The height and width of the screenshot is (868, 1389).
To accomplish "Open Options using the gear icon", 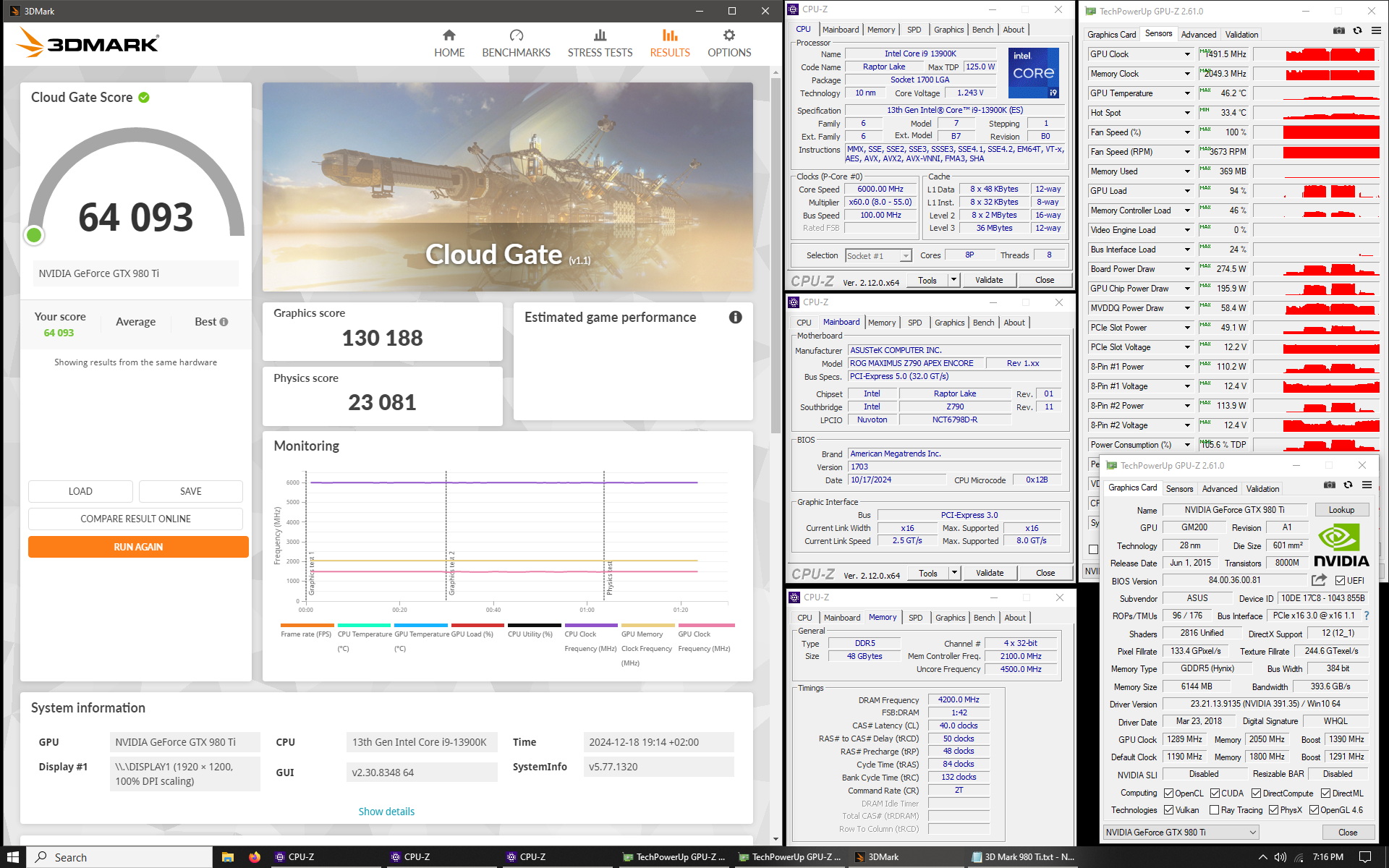I will tap(729, 35).
